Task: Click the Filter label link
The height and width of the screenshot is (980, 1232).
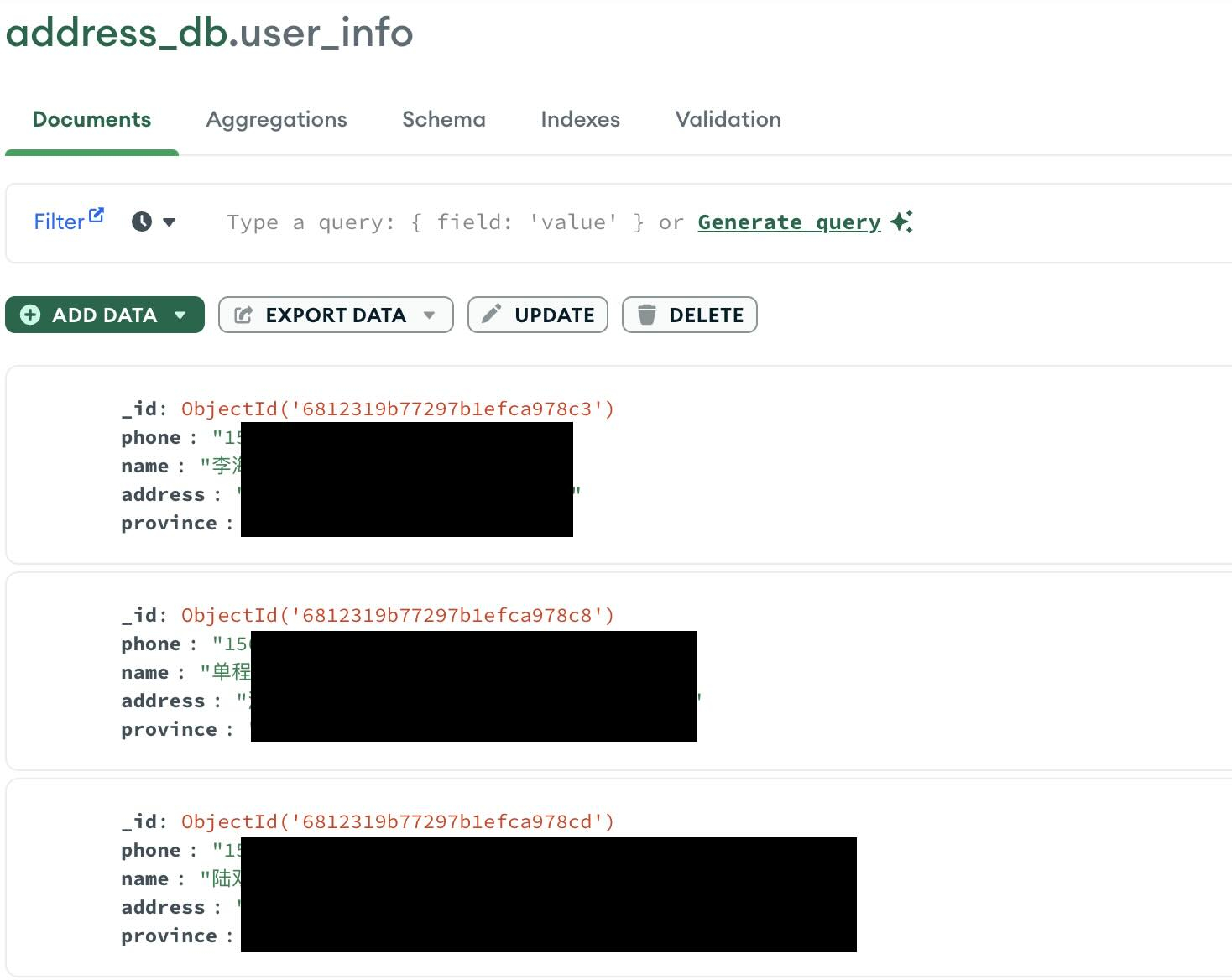Action: tap(58, 222)
